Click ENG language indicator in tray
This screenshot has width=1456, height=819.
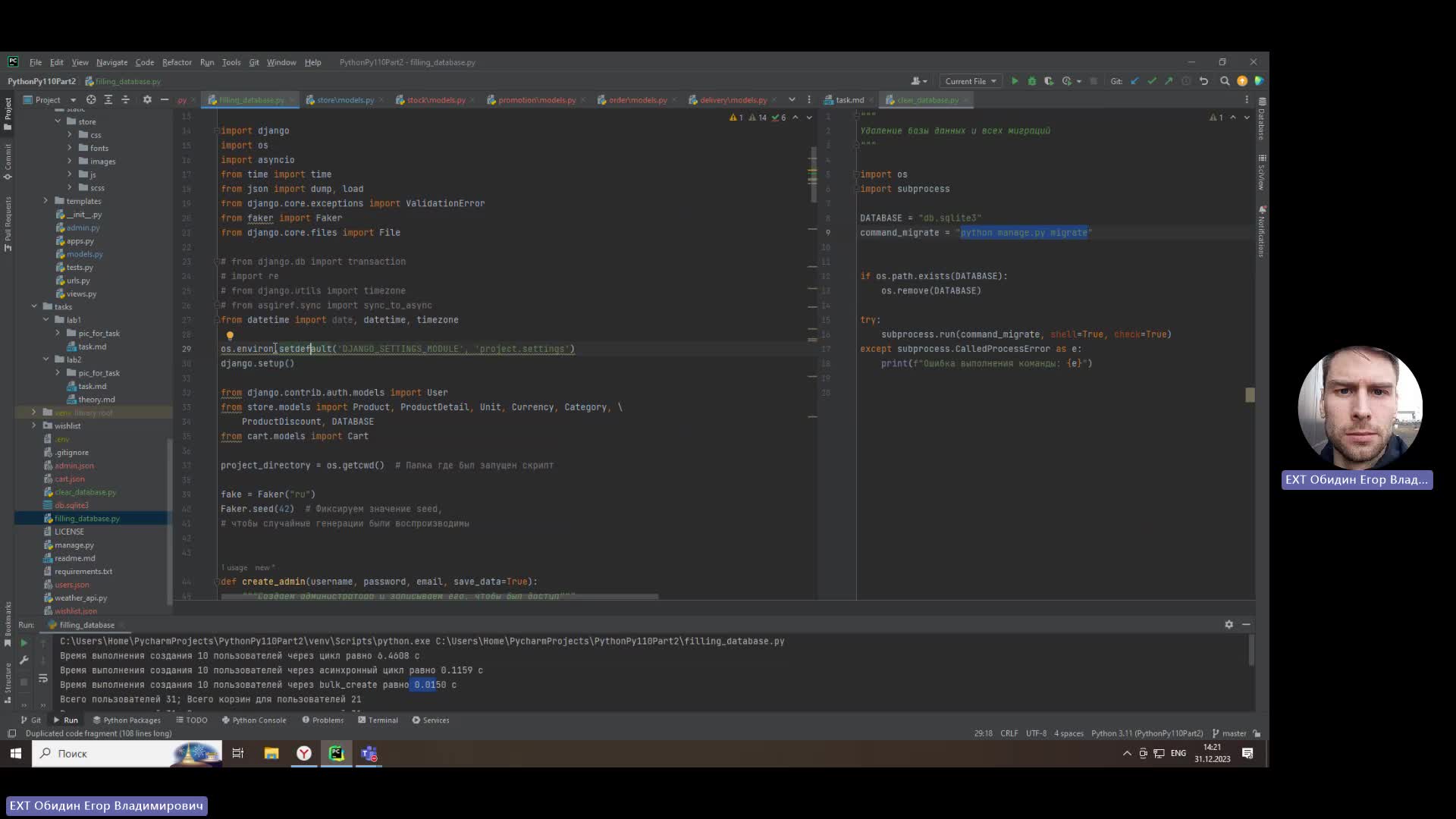1178,753
